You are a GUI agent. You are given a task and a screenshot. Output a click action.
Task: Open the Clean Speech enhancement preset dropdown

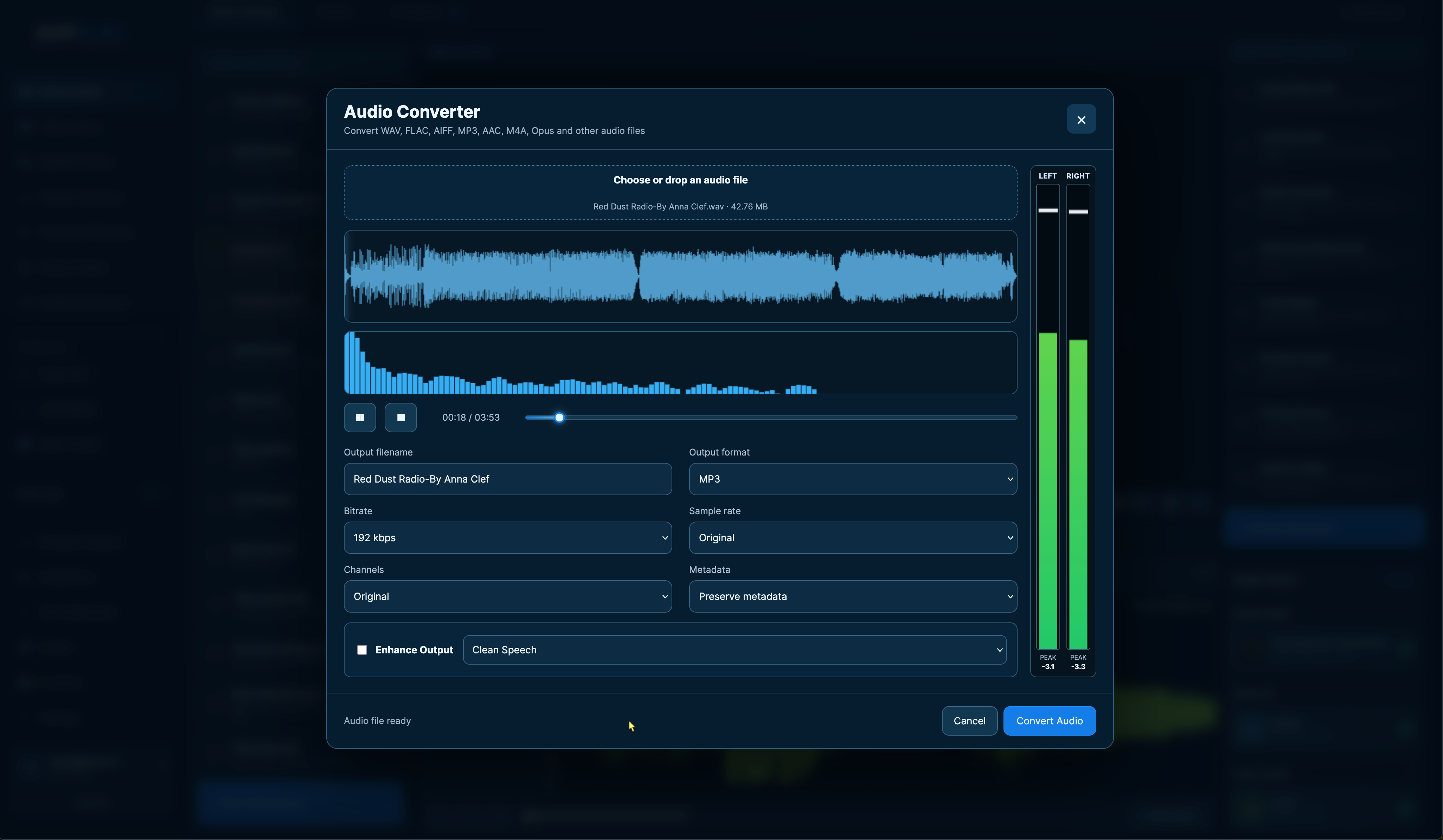pyautogui.click(x=735, y=650)
